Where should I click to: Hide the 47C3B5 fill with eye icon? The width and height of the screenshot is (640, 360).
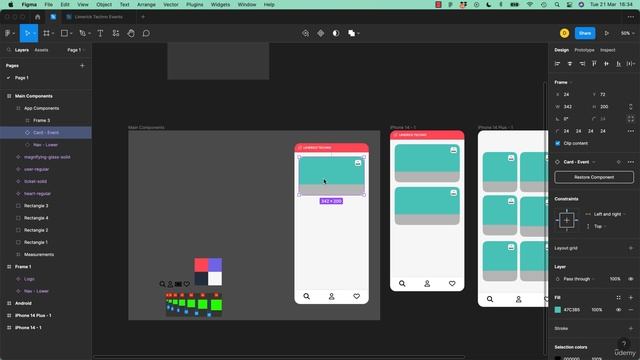[x=619, y=310]
